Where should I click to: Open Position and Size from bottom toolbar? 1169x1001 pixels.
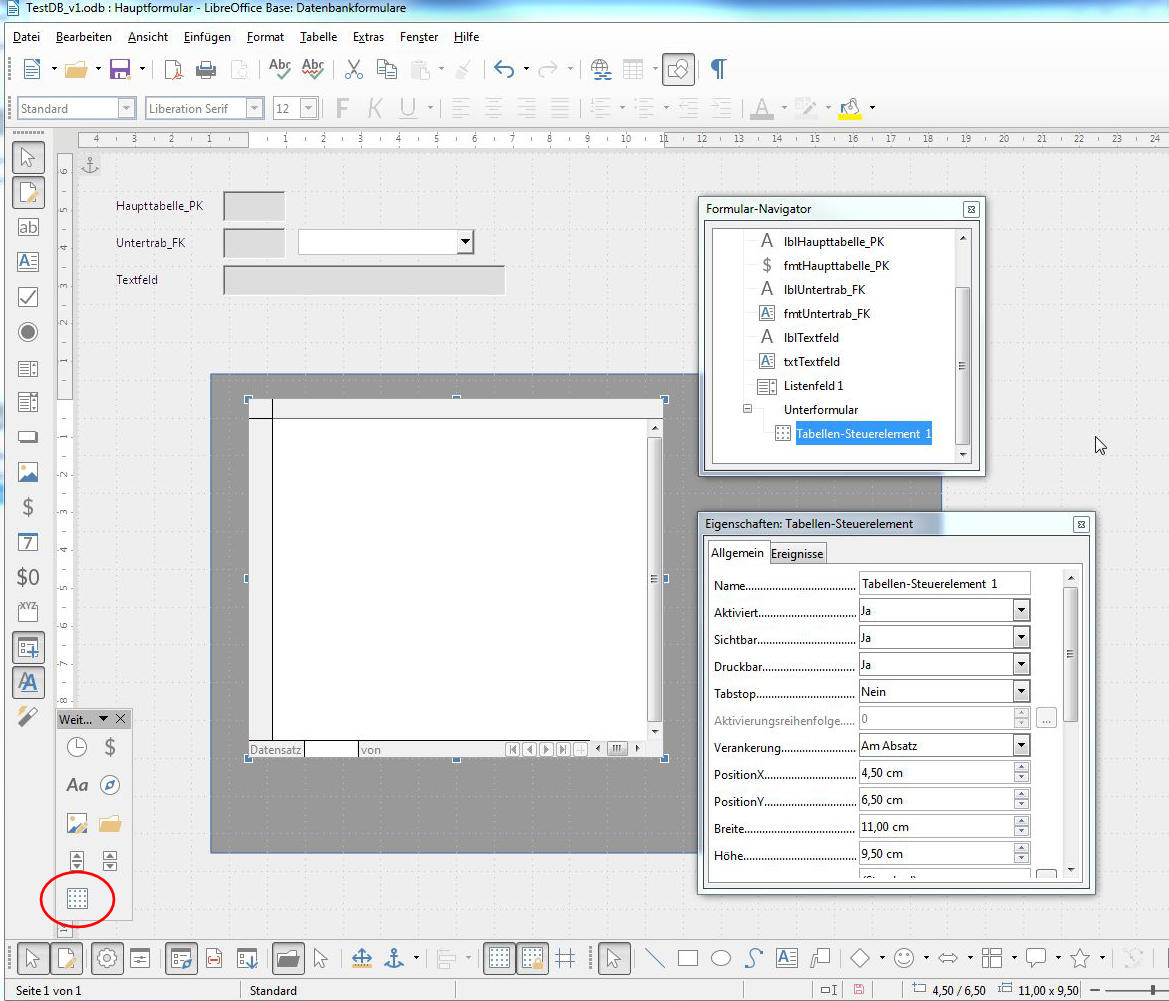(x=362, y=959)
